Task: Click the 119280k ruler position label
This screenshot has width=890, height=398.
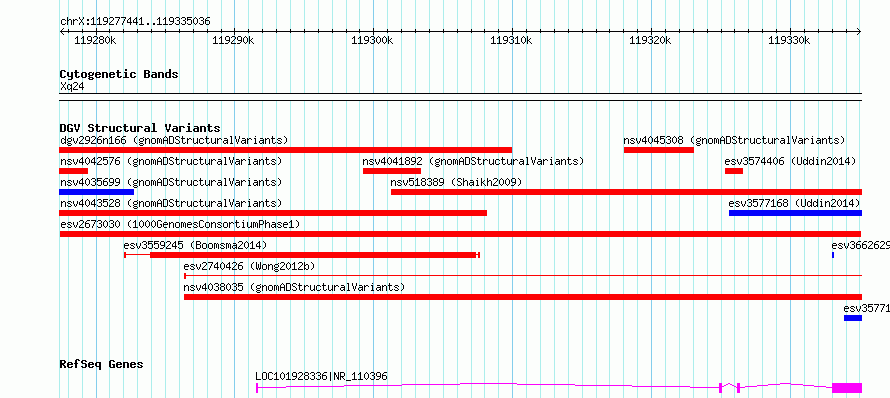Action: click(x=95, y=40)
